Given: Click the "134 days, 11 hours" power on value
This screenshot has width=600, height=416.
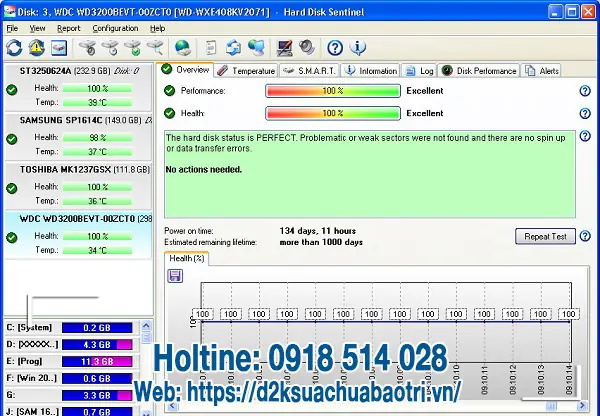Looking at the screenshot, I should [318, 231].
